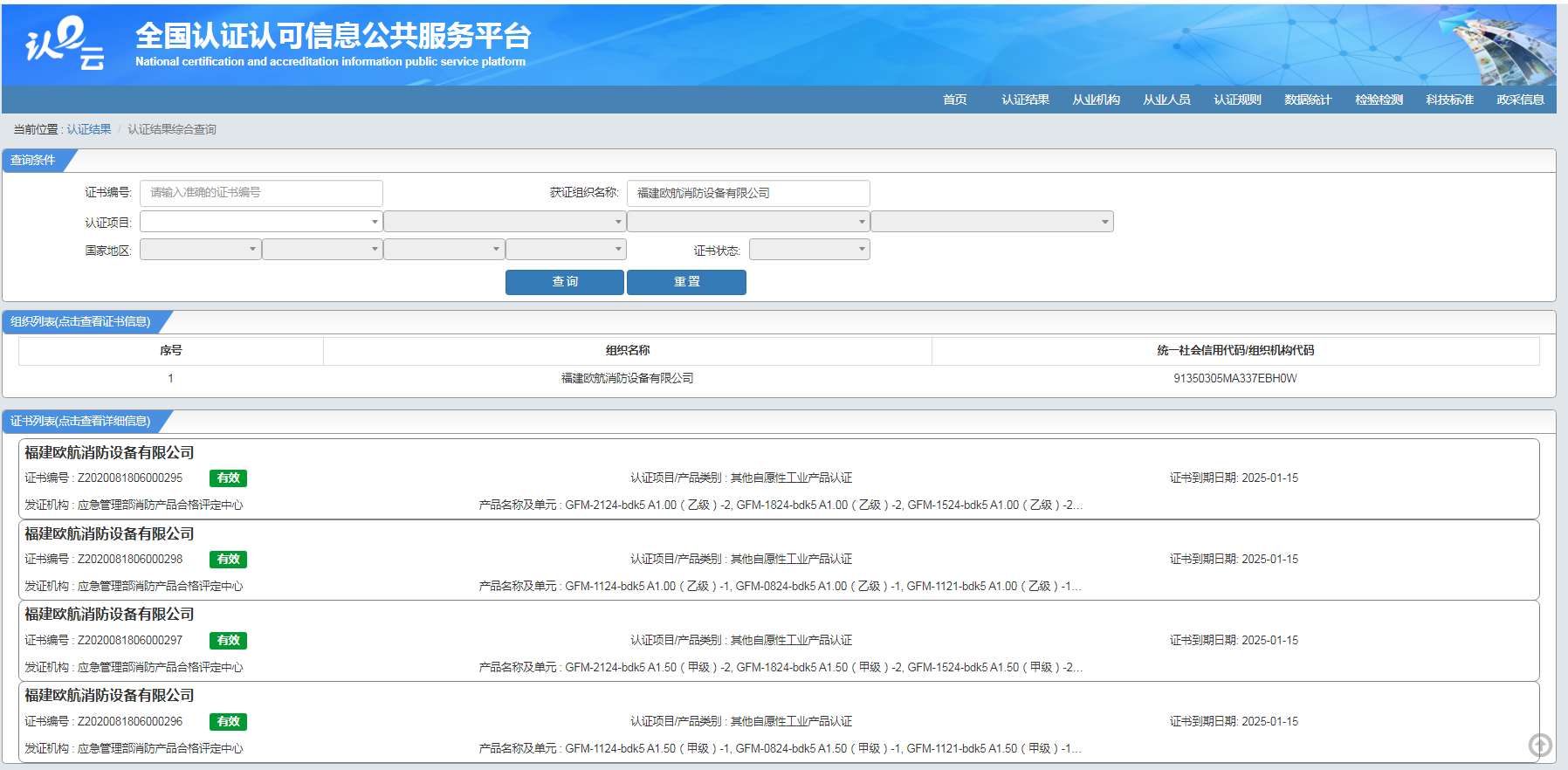Open certificate Z2020081806000298
This screenshot has height=770, width=1568.
(779, 560)
